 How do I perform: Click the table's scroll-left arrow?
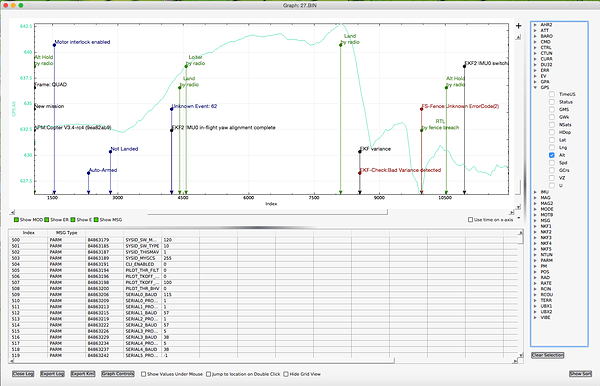tap(11, 361)
